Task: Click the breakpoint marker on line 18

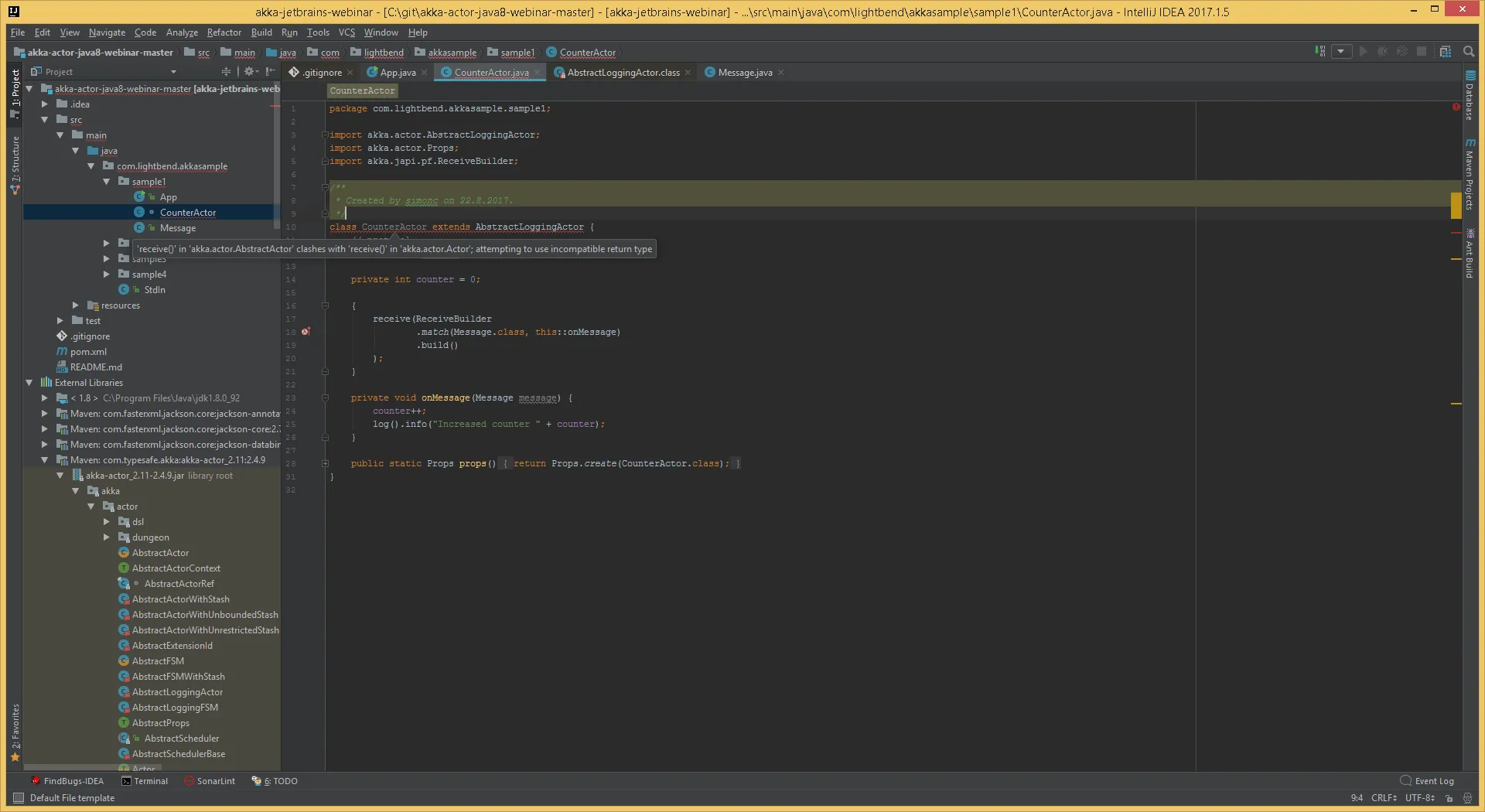Action: (306, 331)
